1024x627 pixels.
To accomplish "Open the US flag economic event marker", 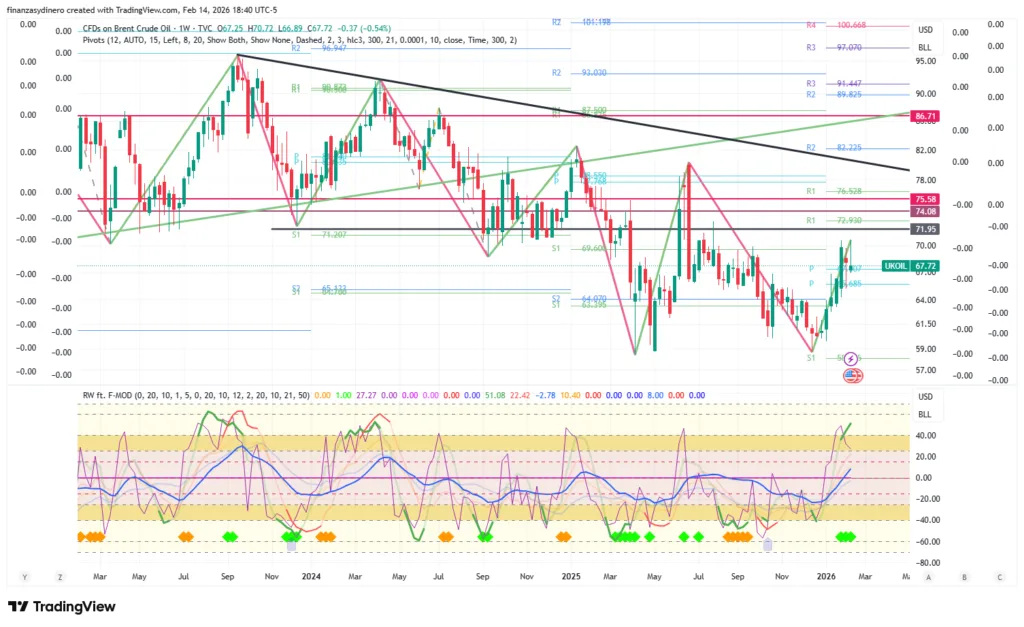I will (x=852, y=376).
